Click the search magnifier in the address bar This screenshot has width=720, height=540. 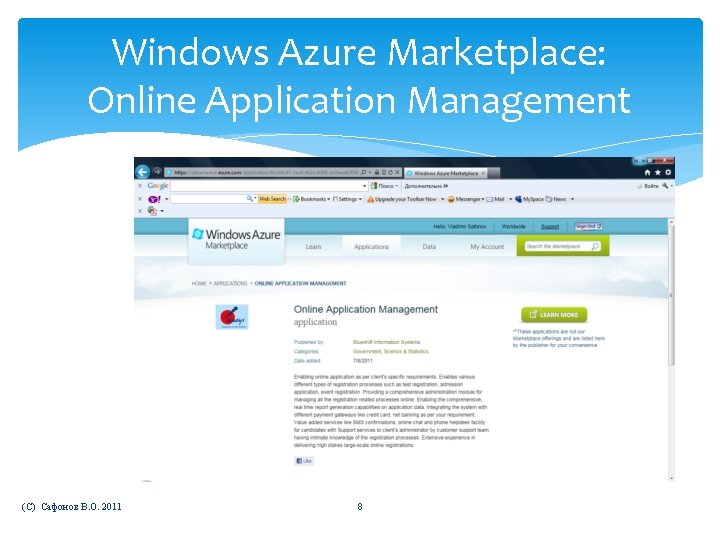[363, 172]
